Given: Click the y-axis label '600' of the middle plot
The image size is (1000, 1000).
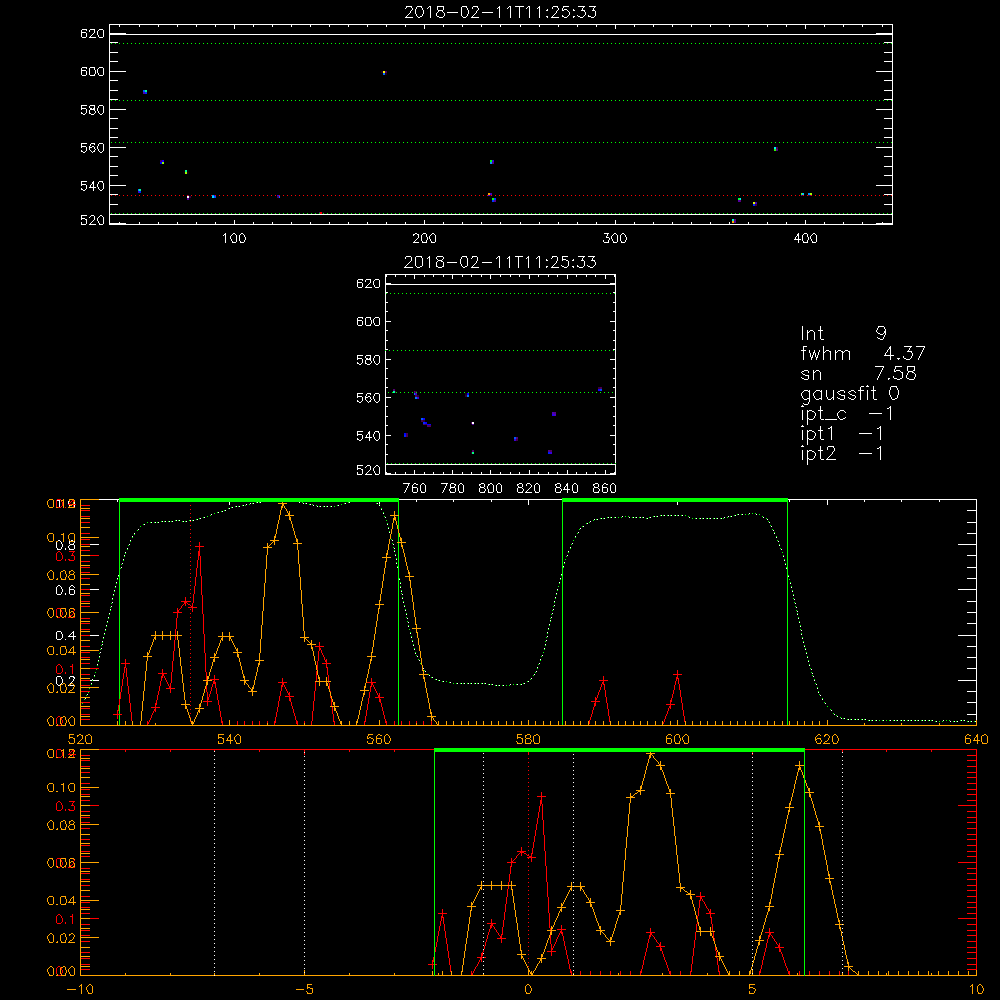Looking at the screenshot, I should [x=368, y=321].
